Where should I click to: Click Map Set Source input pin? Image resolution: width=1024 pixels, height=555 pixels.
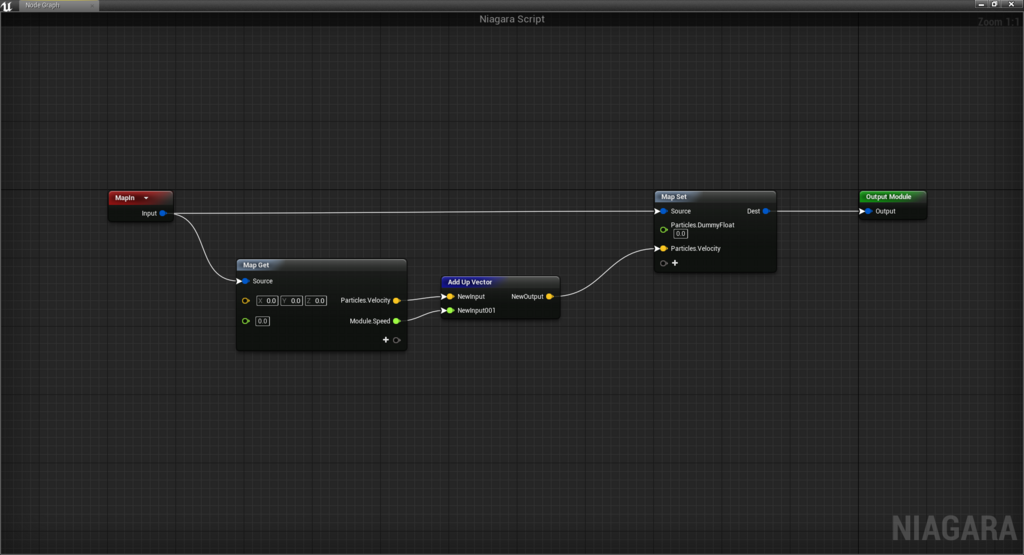[663, 212]
